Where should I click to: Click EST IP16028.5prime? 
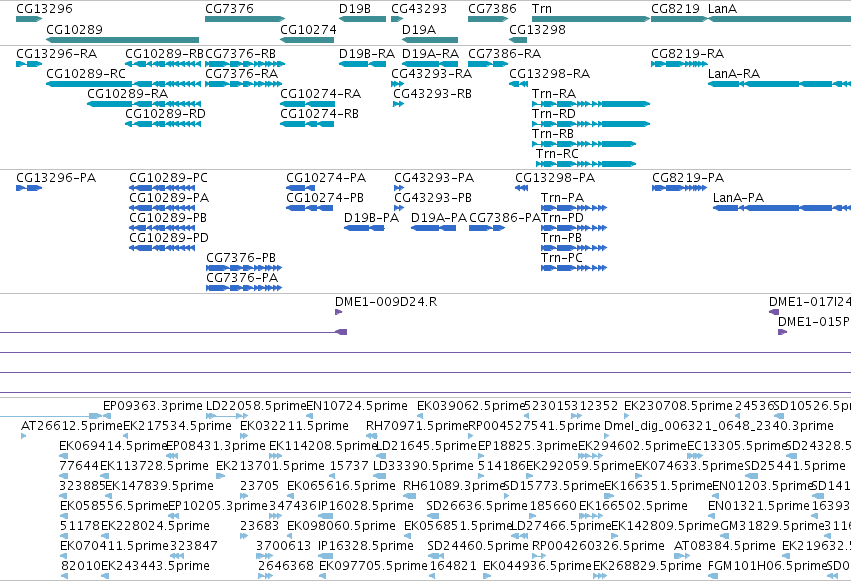point(366,506)
